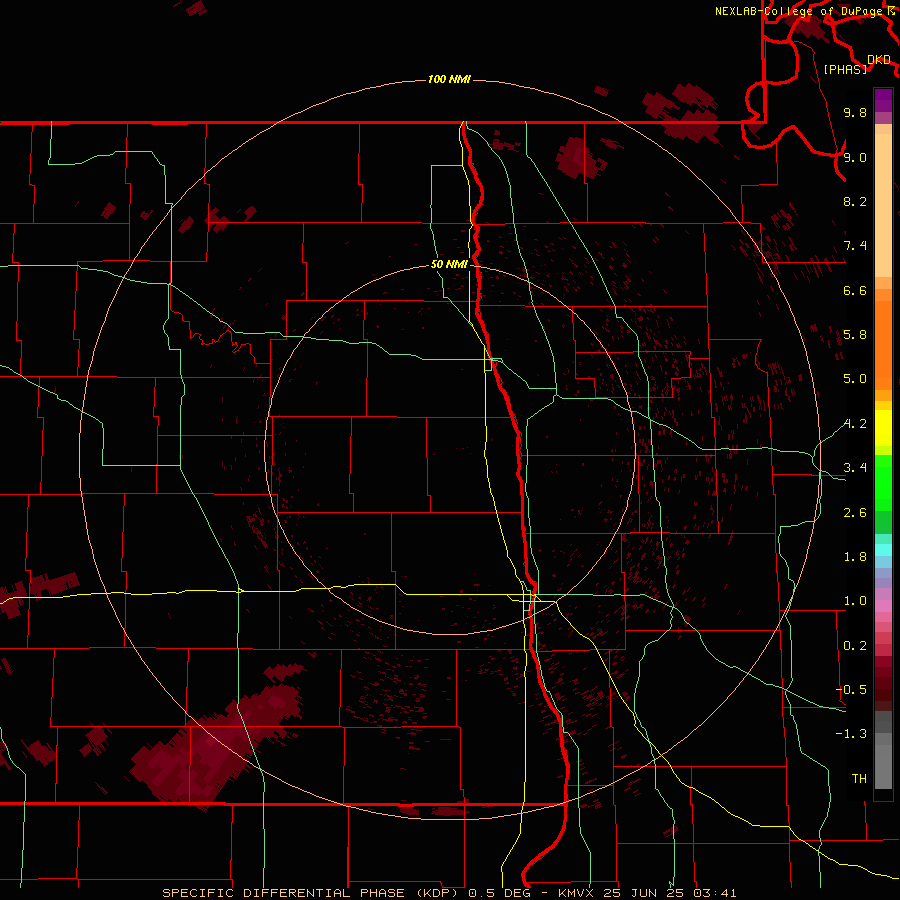Click the 1.8 value on color scale
This screenshot has height=900, width=900.
(855, 557)
